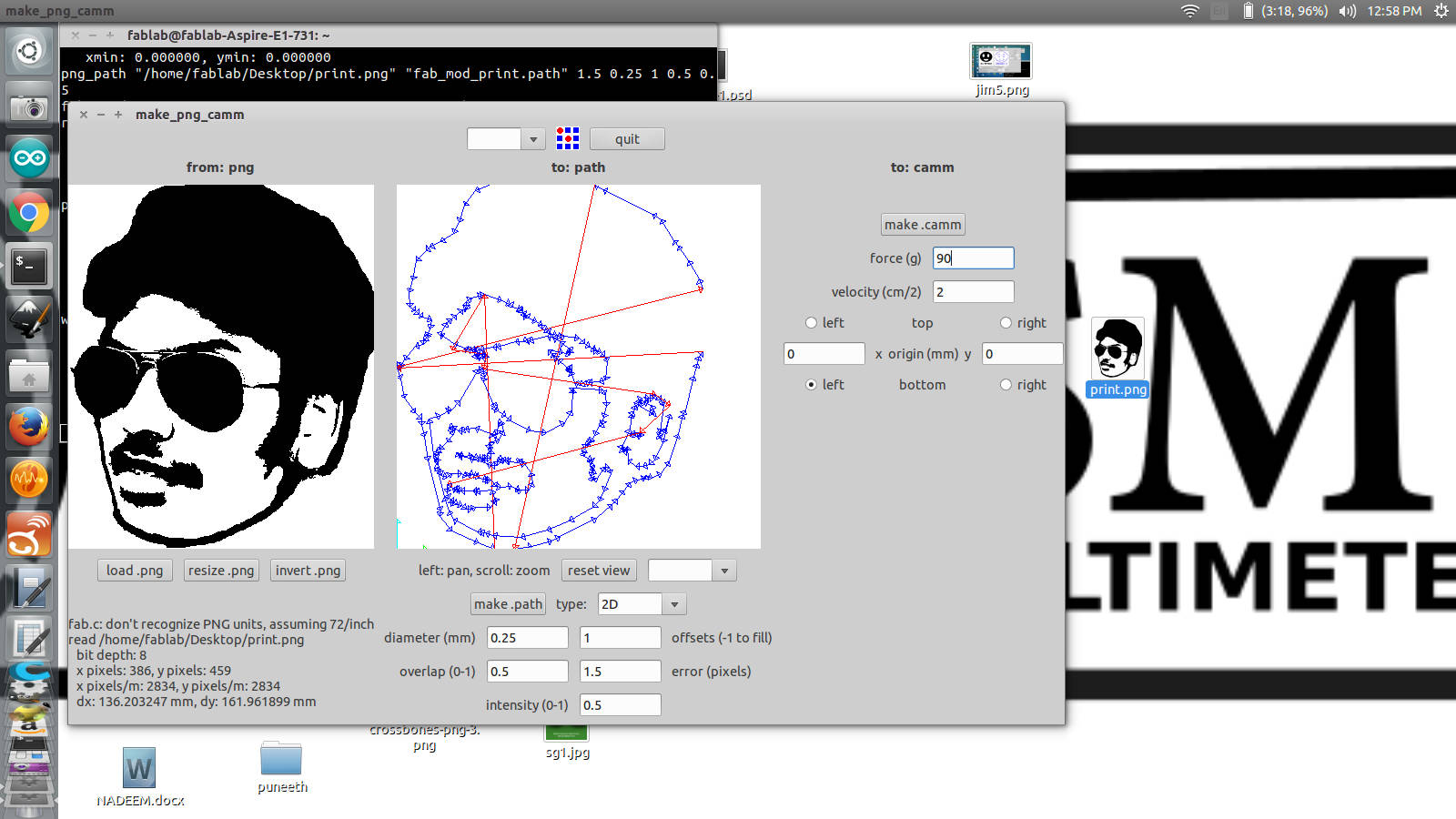Focus the diameter (mm) field
This screenshot has width=1456, height=819.
click(x=528, y=638)
